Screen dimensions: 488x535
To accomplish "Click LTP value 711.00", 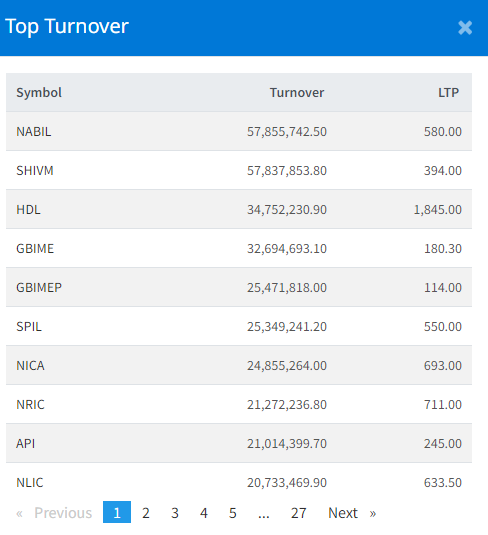I will [x=443, y=404].
